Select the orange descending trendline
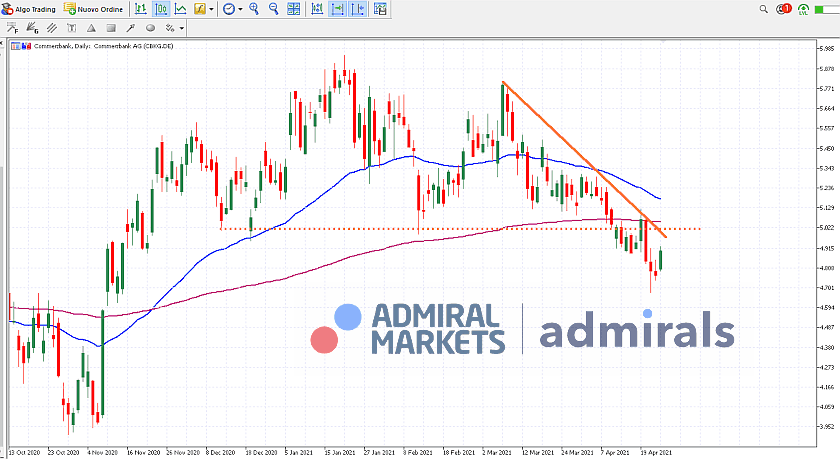 pos(584,159)
